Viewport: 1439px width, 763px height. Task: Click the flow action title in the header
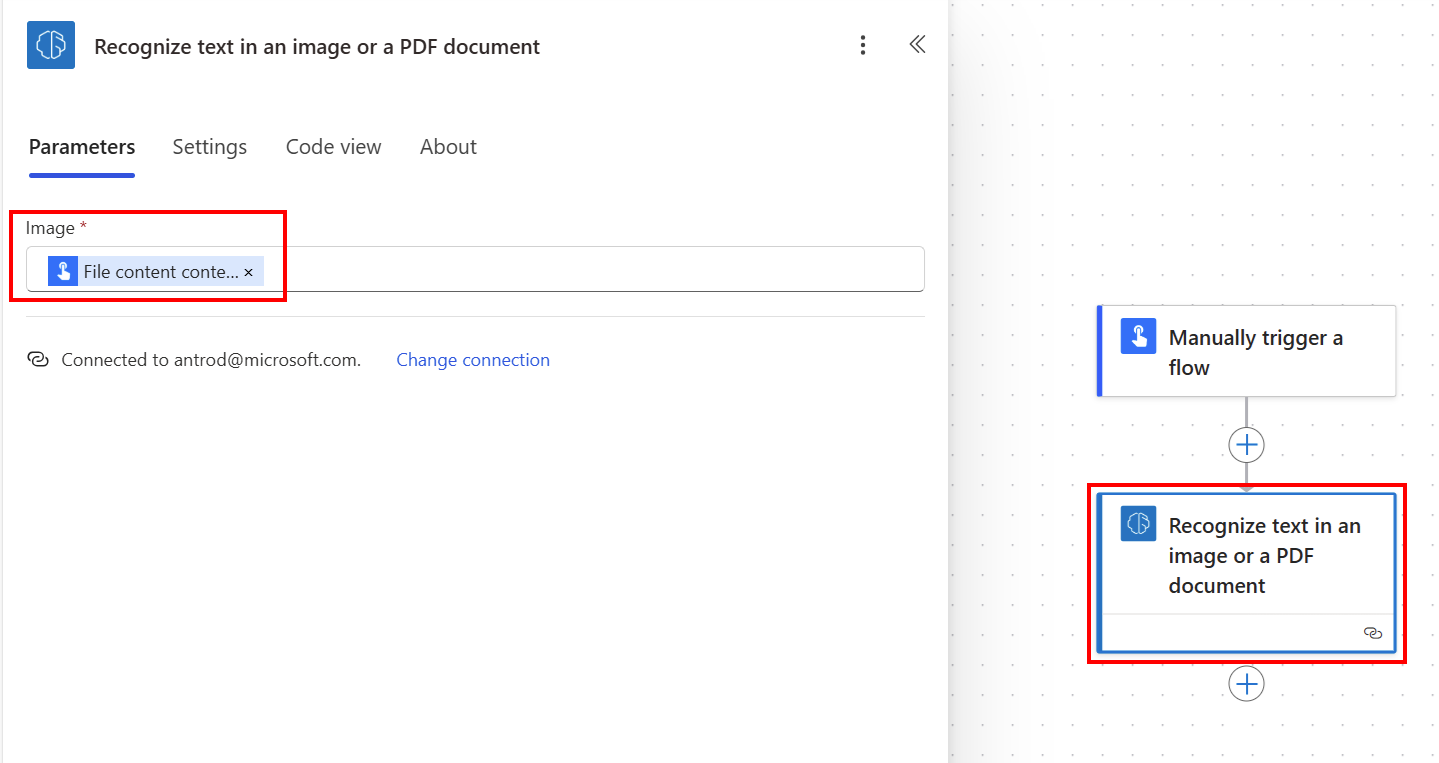pyautogui.click(x=316, y=46)
